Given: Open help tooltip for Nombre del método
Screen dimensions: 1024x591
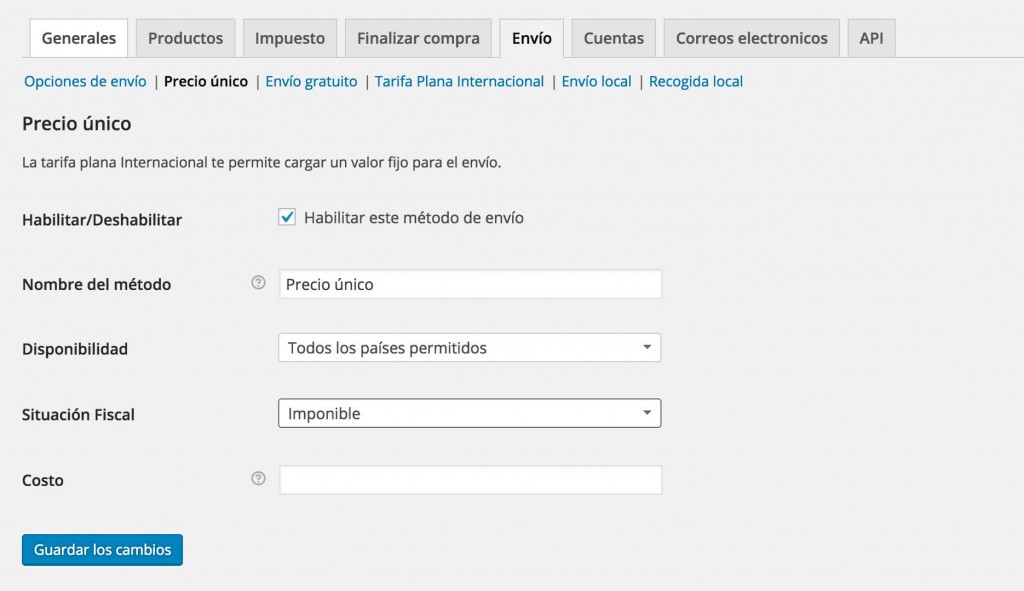Looking at the screenshot, I should coord(259,283).
